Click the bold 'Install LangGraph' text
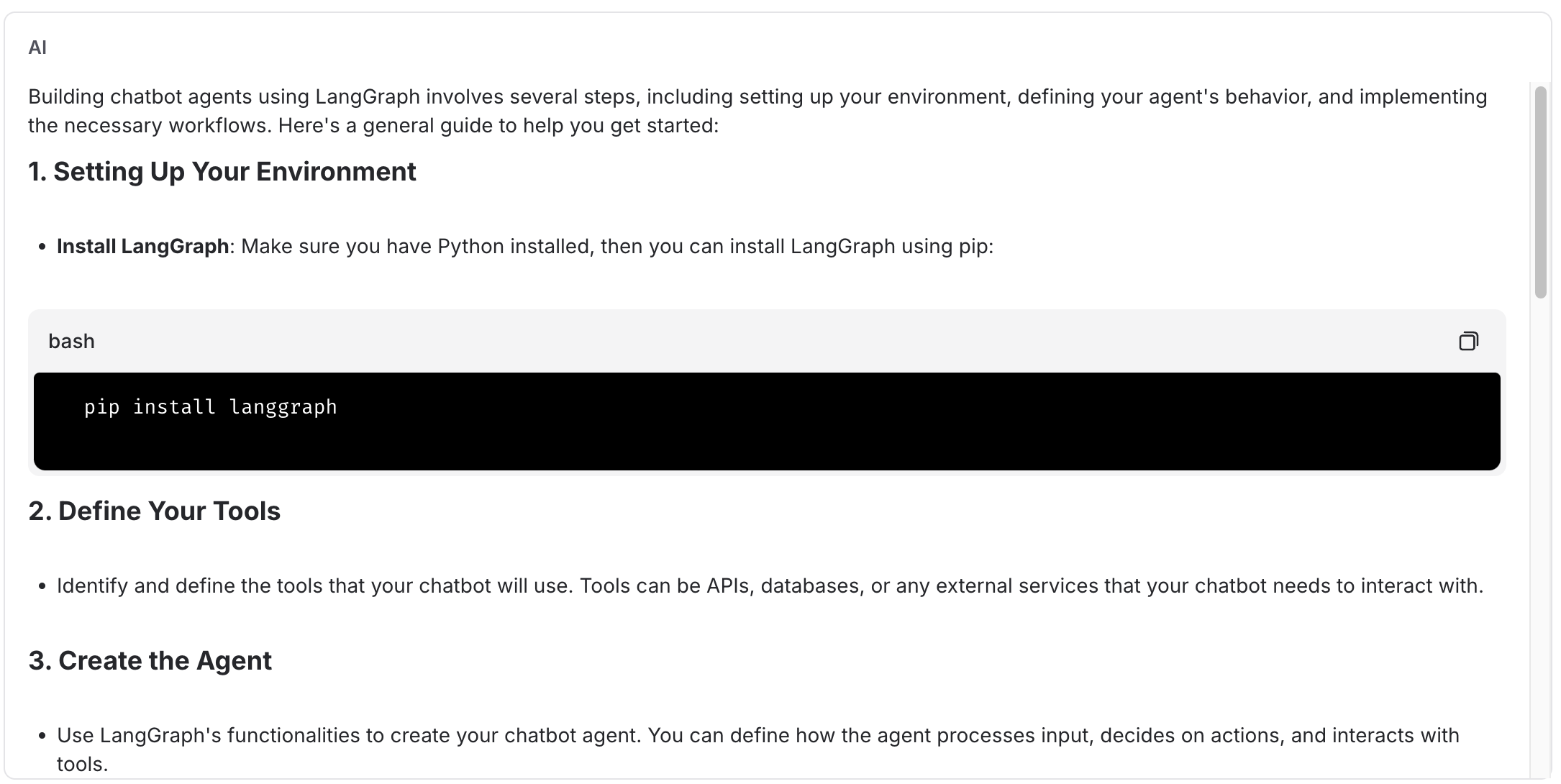This screenshot has width=1561, height=784. click(x=143, y=247)
